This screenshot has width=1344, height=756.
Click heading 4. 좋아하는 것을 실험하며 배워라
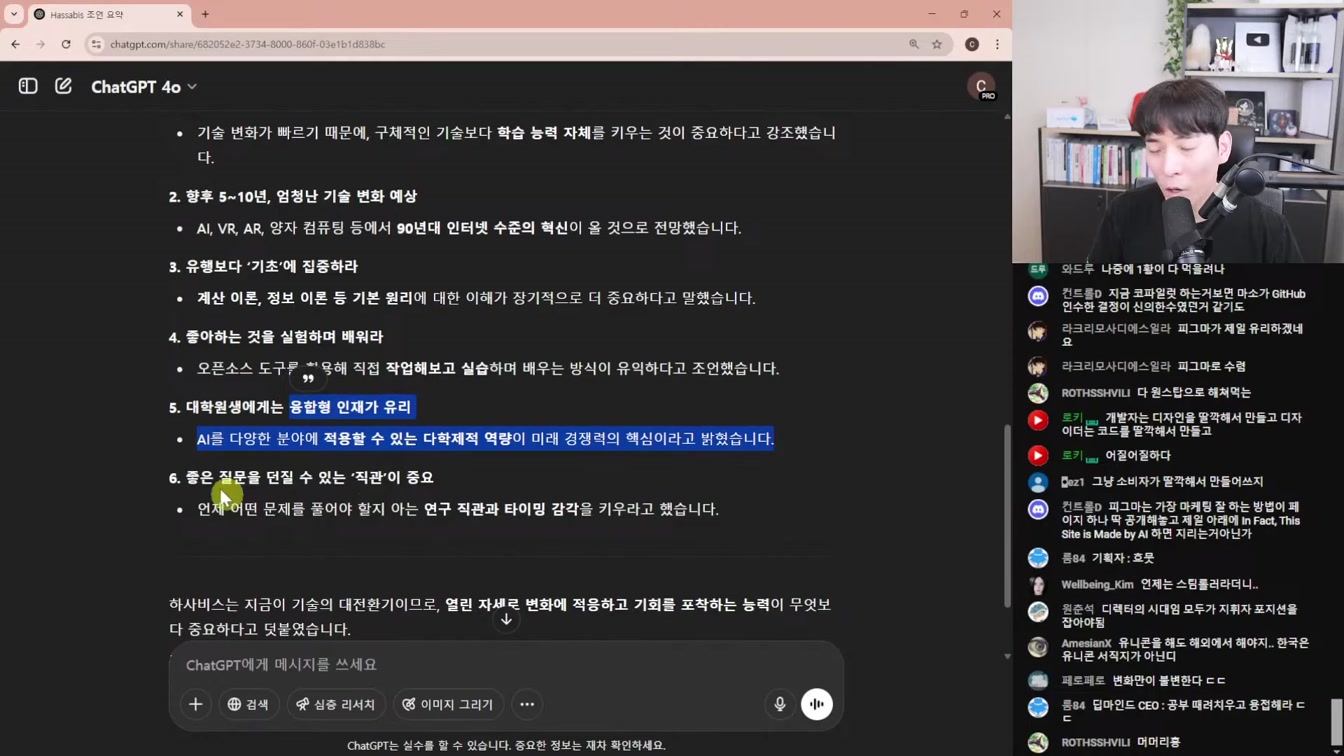(276, 337)
